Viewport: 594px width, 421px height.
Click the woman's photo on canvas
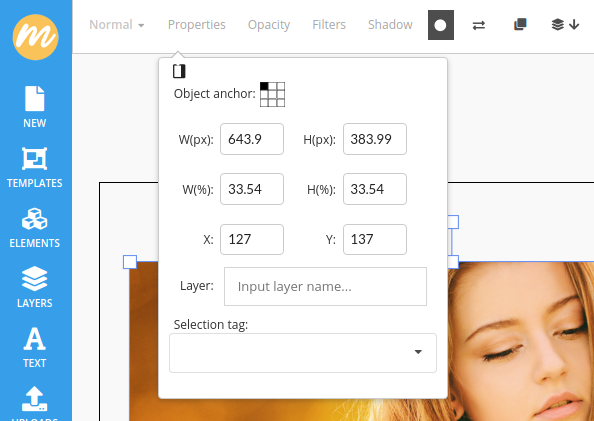521,341
